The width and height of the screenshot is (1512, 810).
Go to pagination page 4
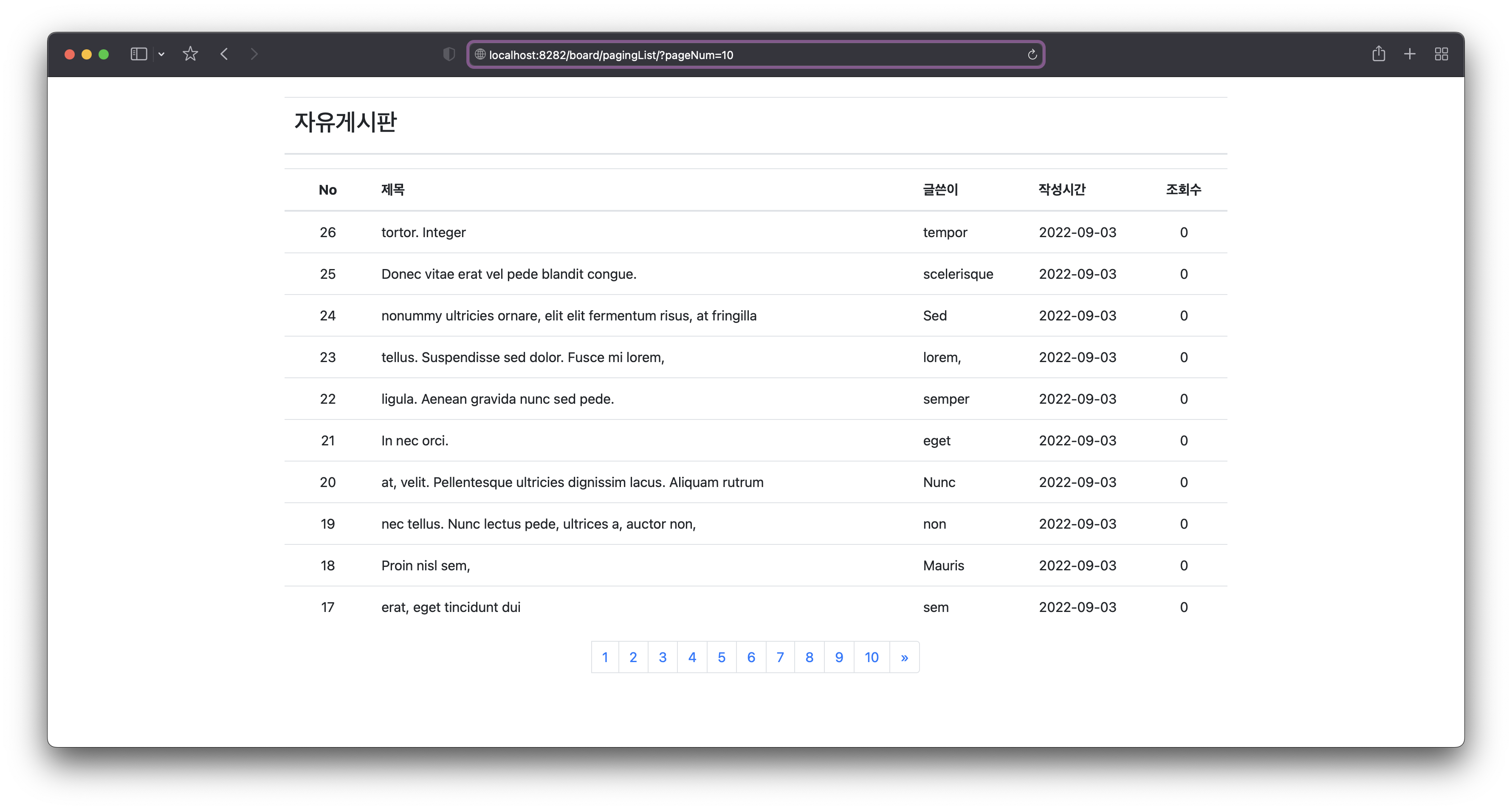693,657
